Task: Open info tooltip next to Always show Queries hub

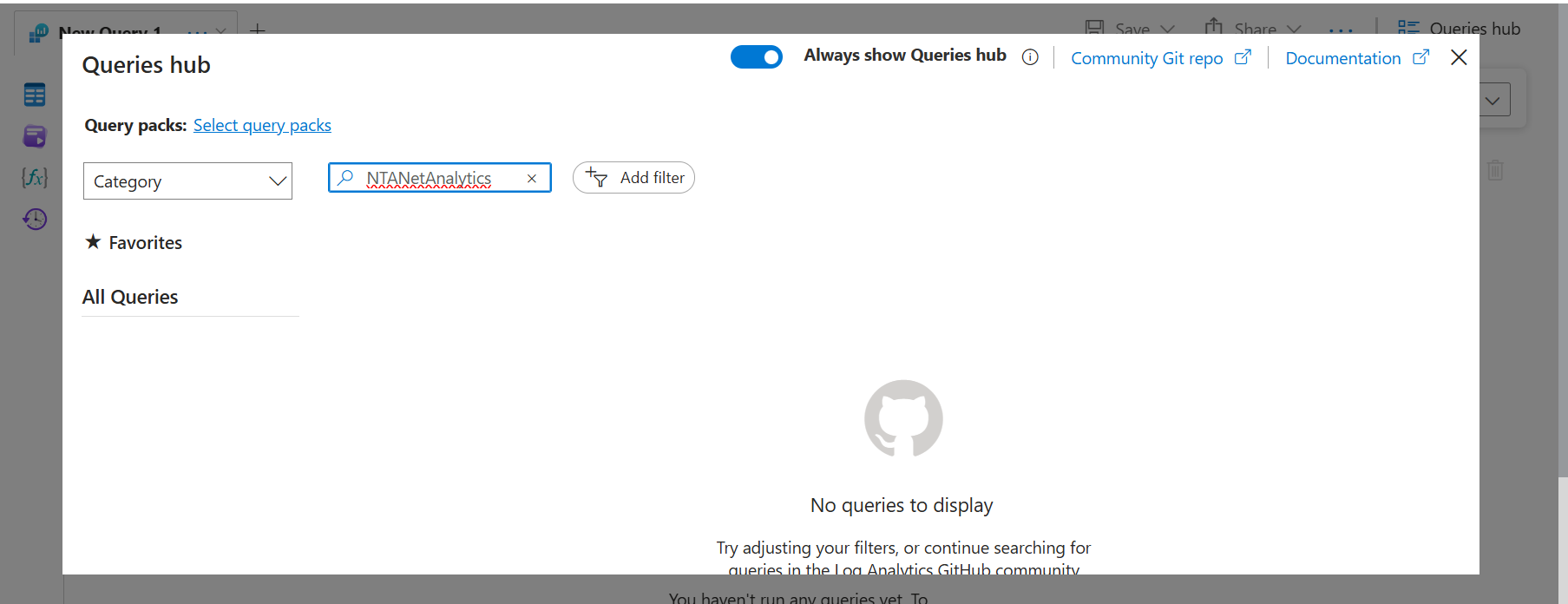Action: tap(1030, 57)
